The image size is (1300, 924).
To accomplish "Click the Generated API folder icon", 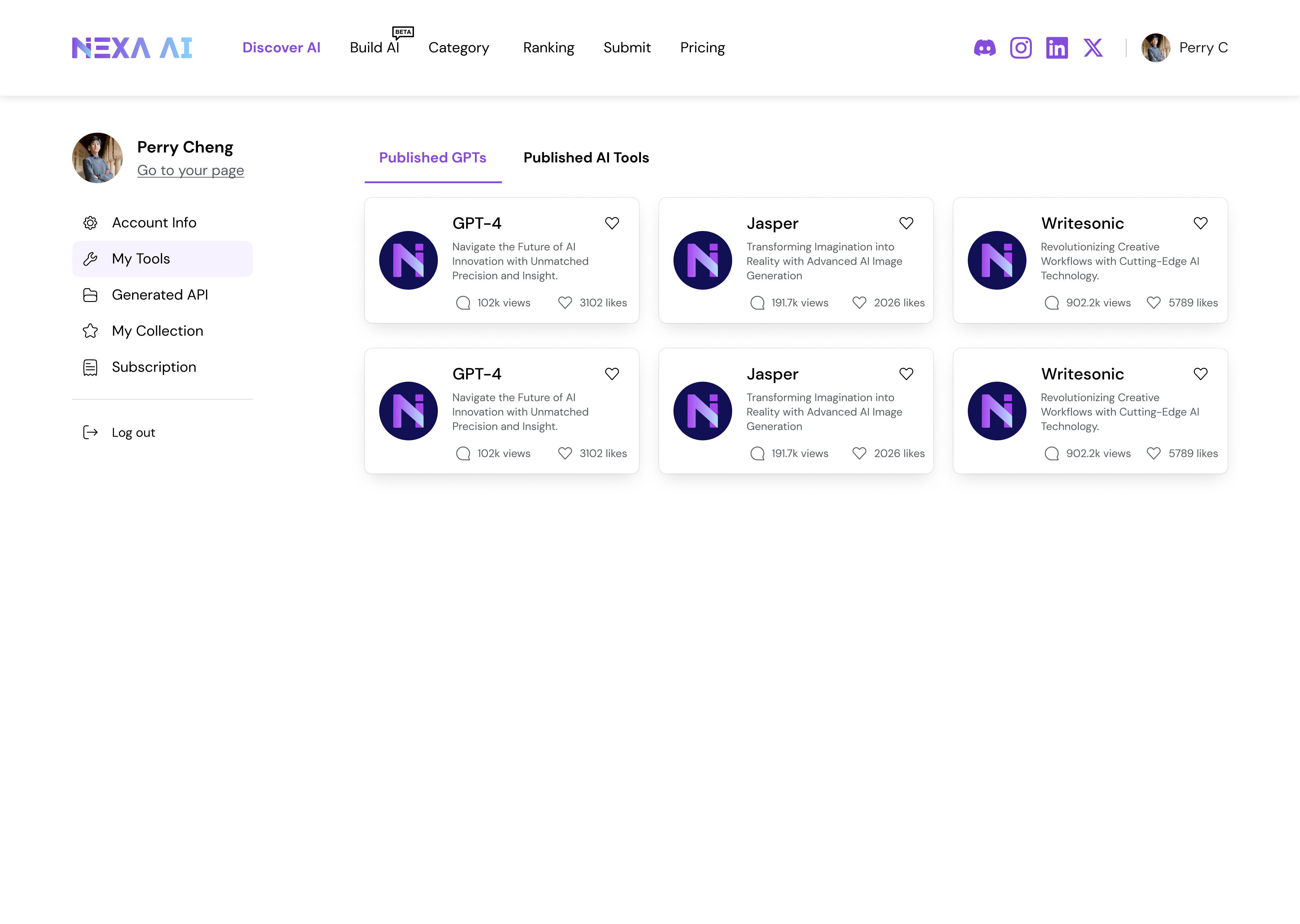I will point(90,295).
